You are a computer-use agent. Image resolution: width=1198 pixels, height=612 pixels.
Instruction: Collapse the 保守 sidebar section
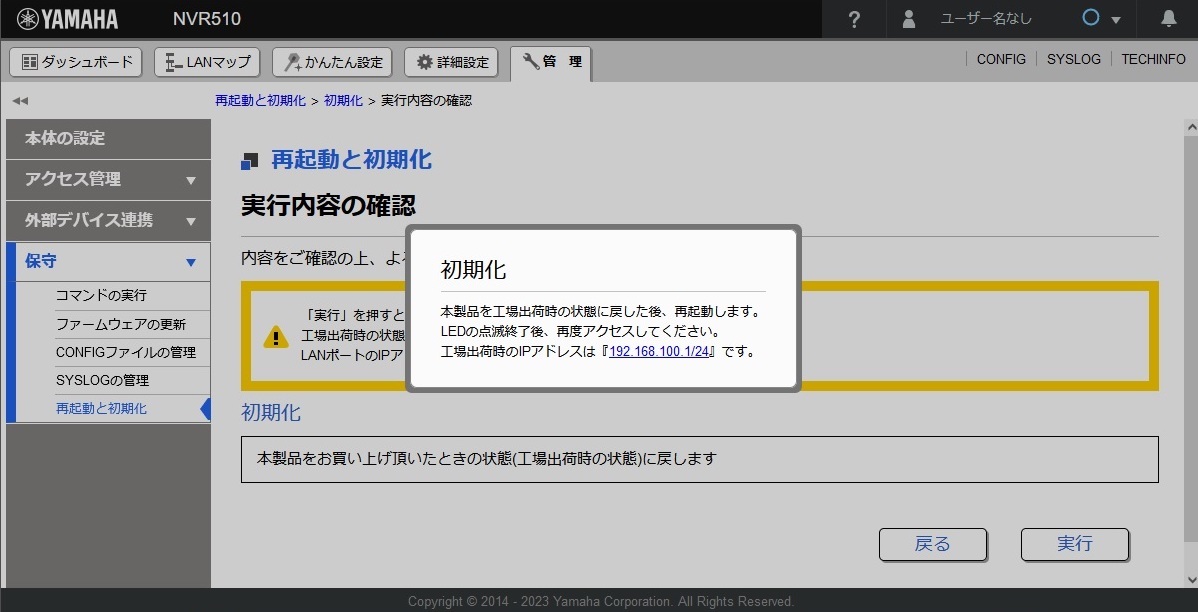(108, 262)
